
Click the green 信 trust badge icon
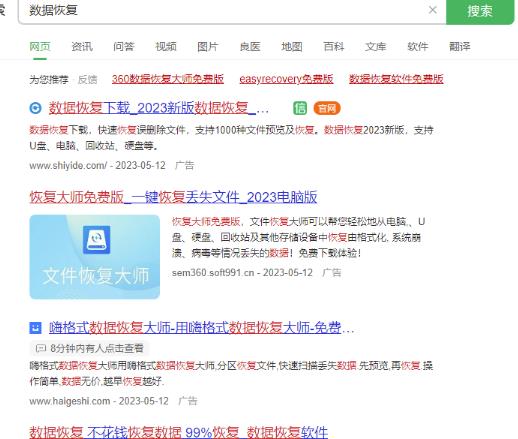pos(300,108)
